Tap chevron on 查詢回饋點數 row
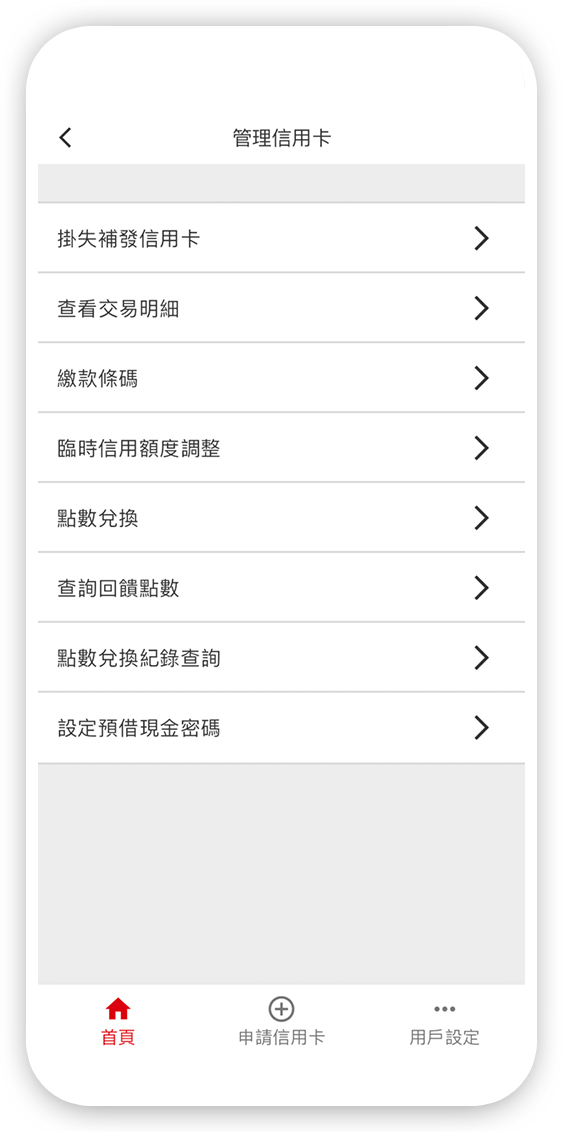The width and height of the screenshot is (562, 1132). point(482,588)
